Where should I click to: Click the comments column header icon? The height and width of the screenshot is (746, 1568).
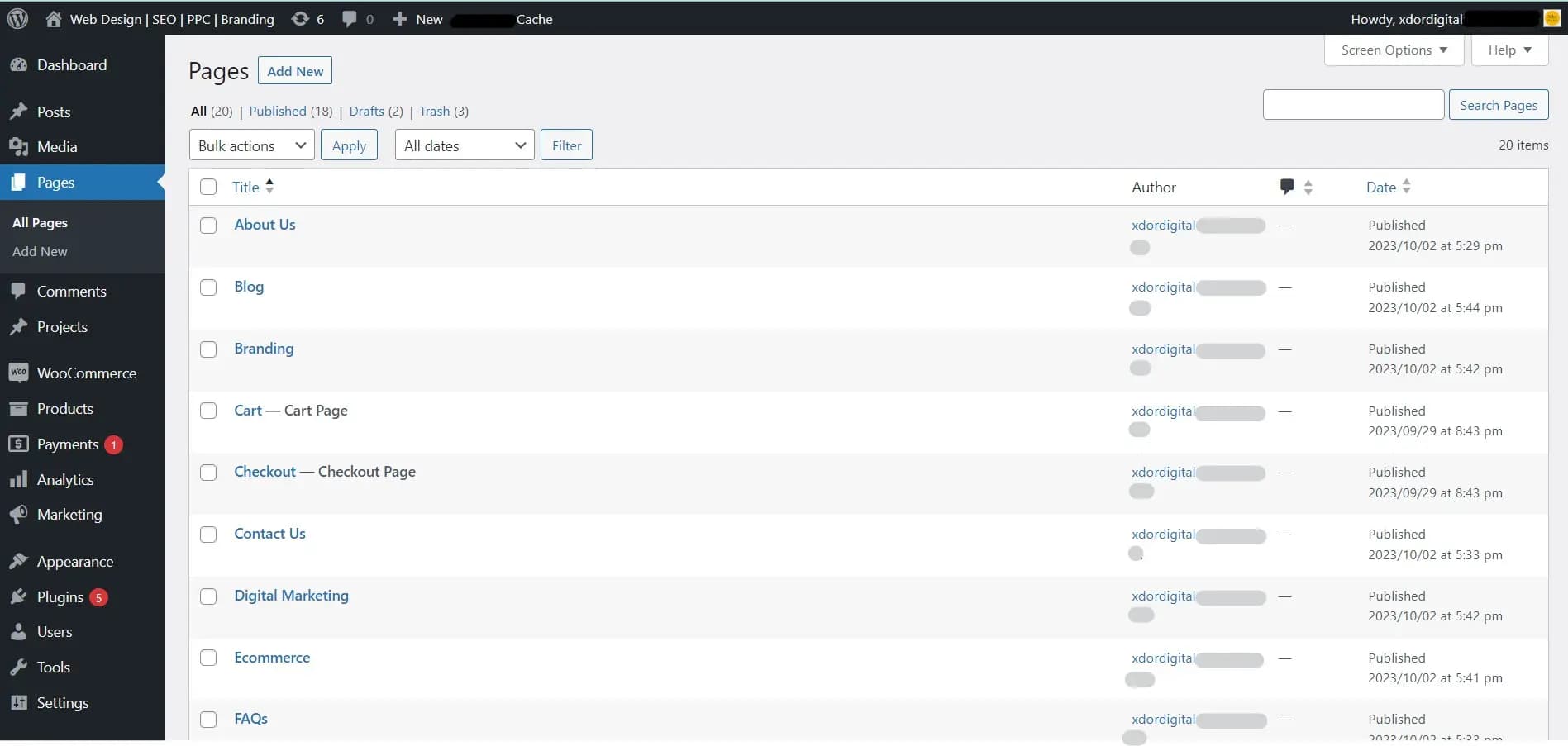coord(1287,187)
